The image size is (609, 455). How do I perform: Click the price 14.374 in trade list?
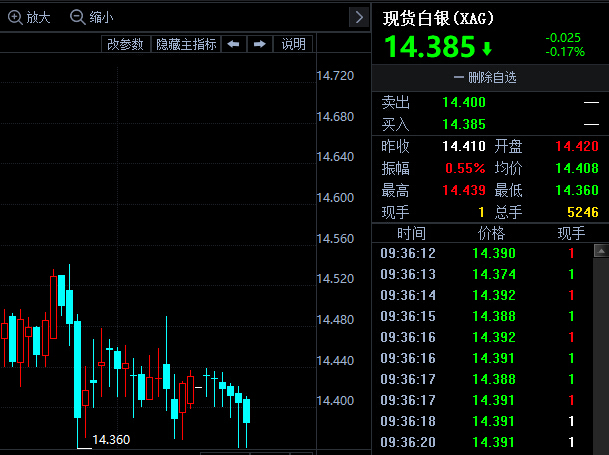pyautogui.click(x=494, y=274)
